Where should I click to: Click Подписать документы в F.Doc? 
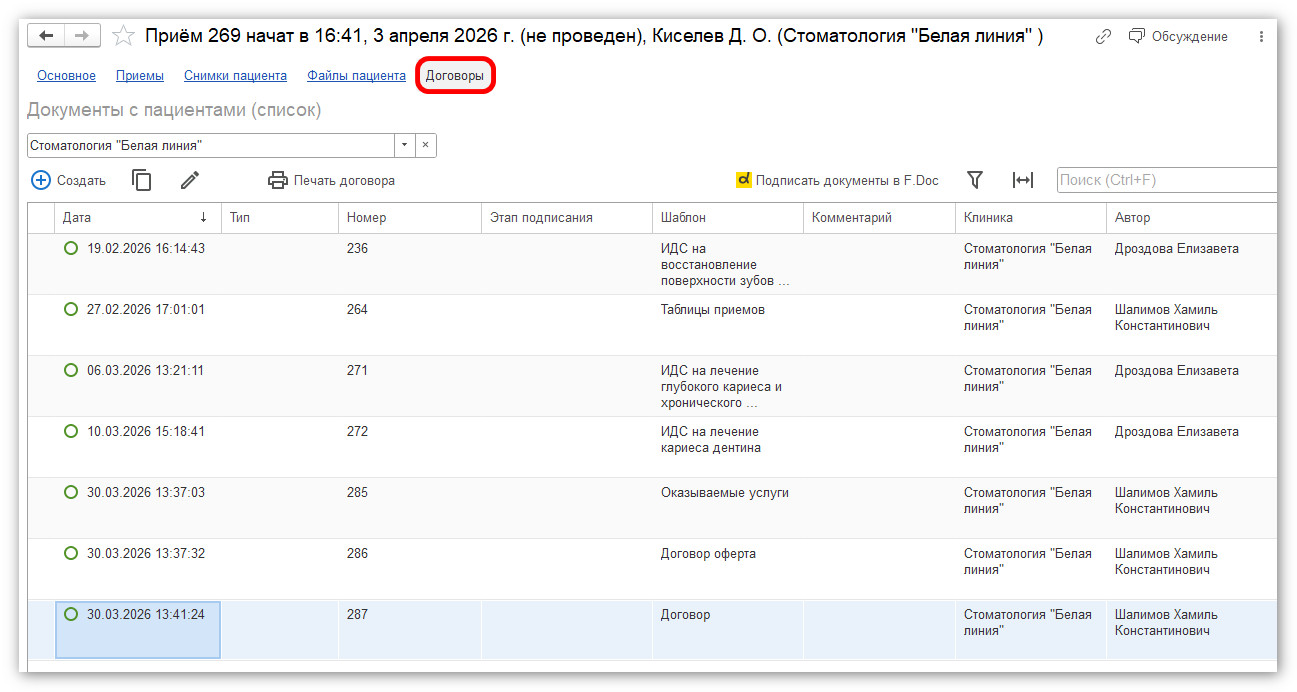(837, 181)
